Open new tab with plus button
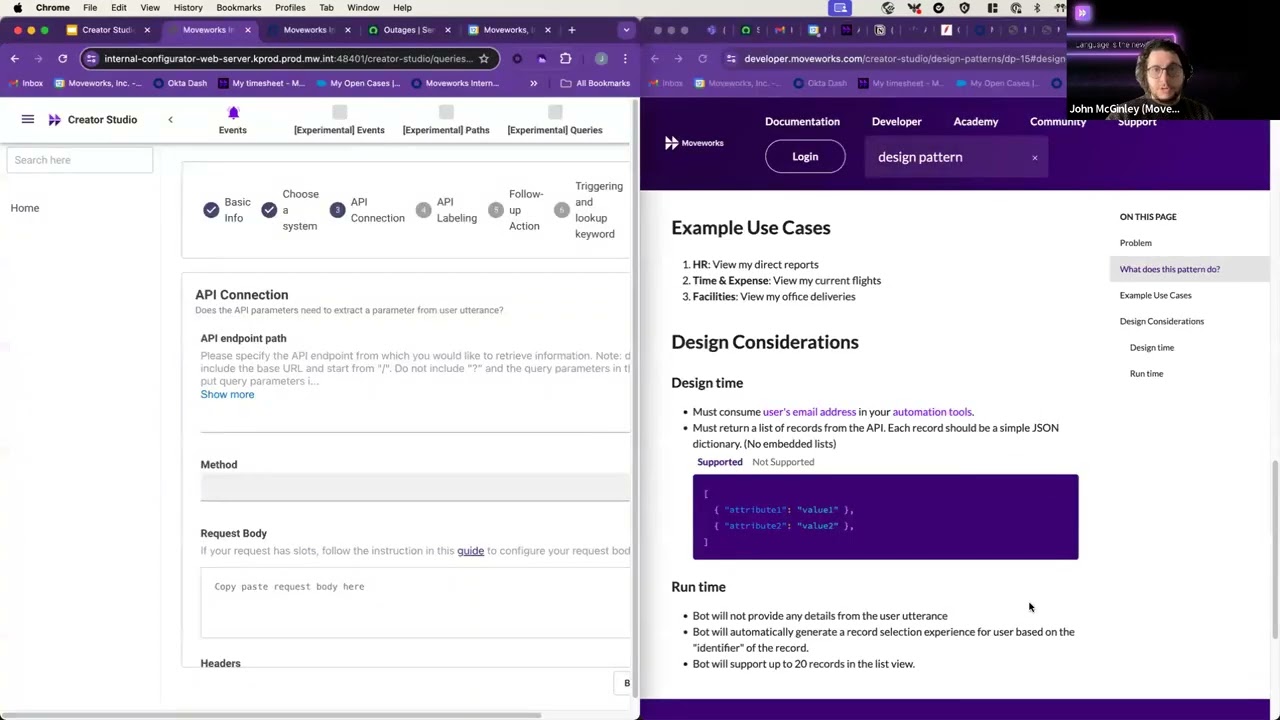This screenshot has height=720, width=1280. 571,30
